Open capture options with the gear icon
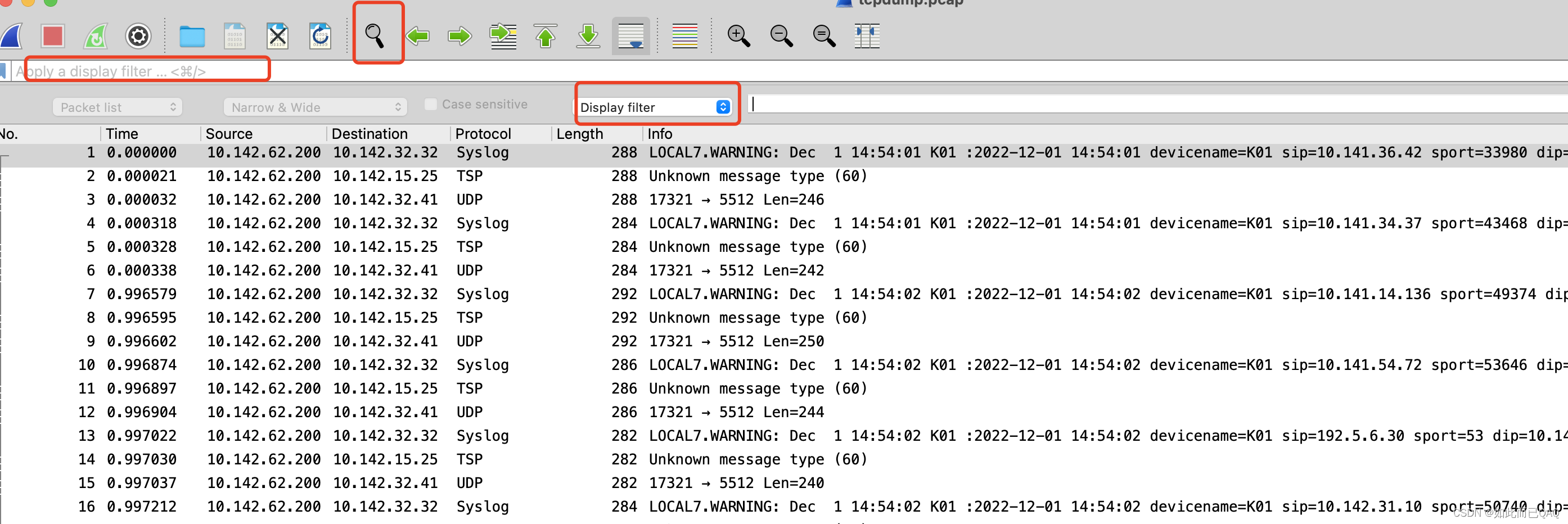Screen dimensions: 1568x524 (x=138, y=36)
